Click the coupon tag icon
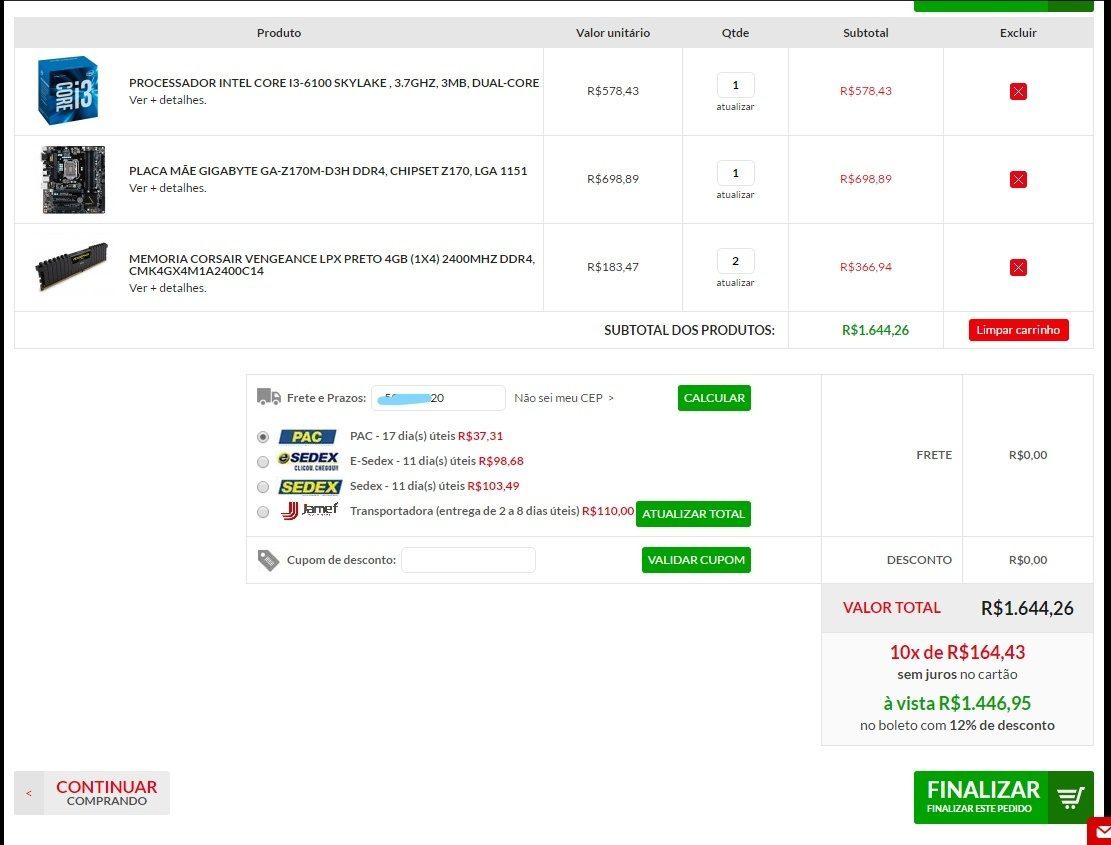 pos(269,560)
